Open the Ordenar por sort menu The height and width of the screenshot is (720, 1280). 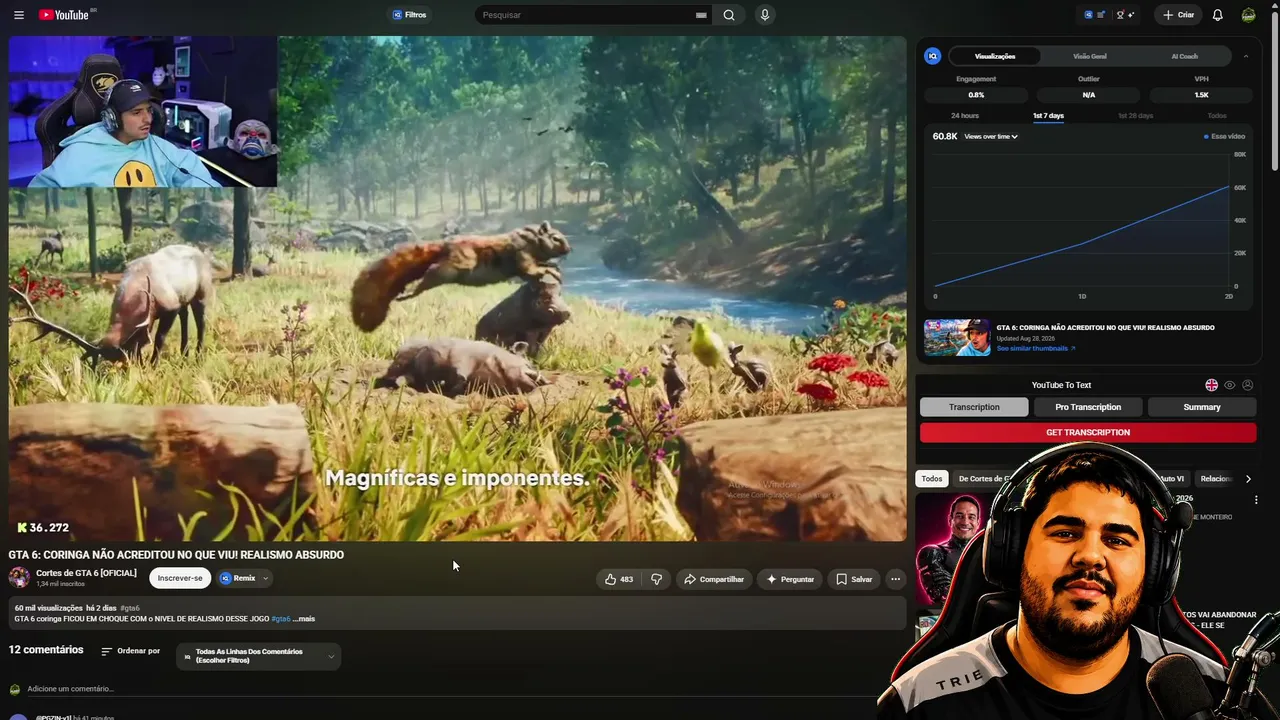[130, 651]
